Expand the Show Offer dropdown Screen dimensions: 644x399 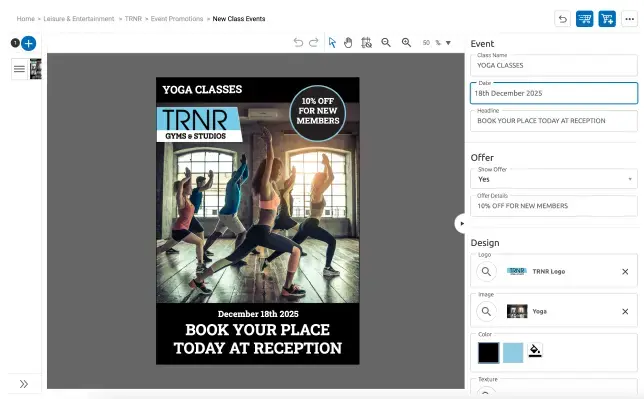pyautogui.click(x=554, y=179)
